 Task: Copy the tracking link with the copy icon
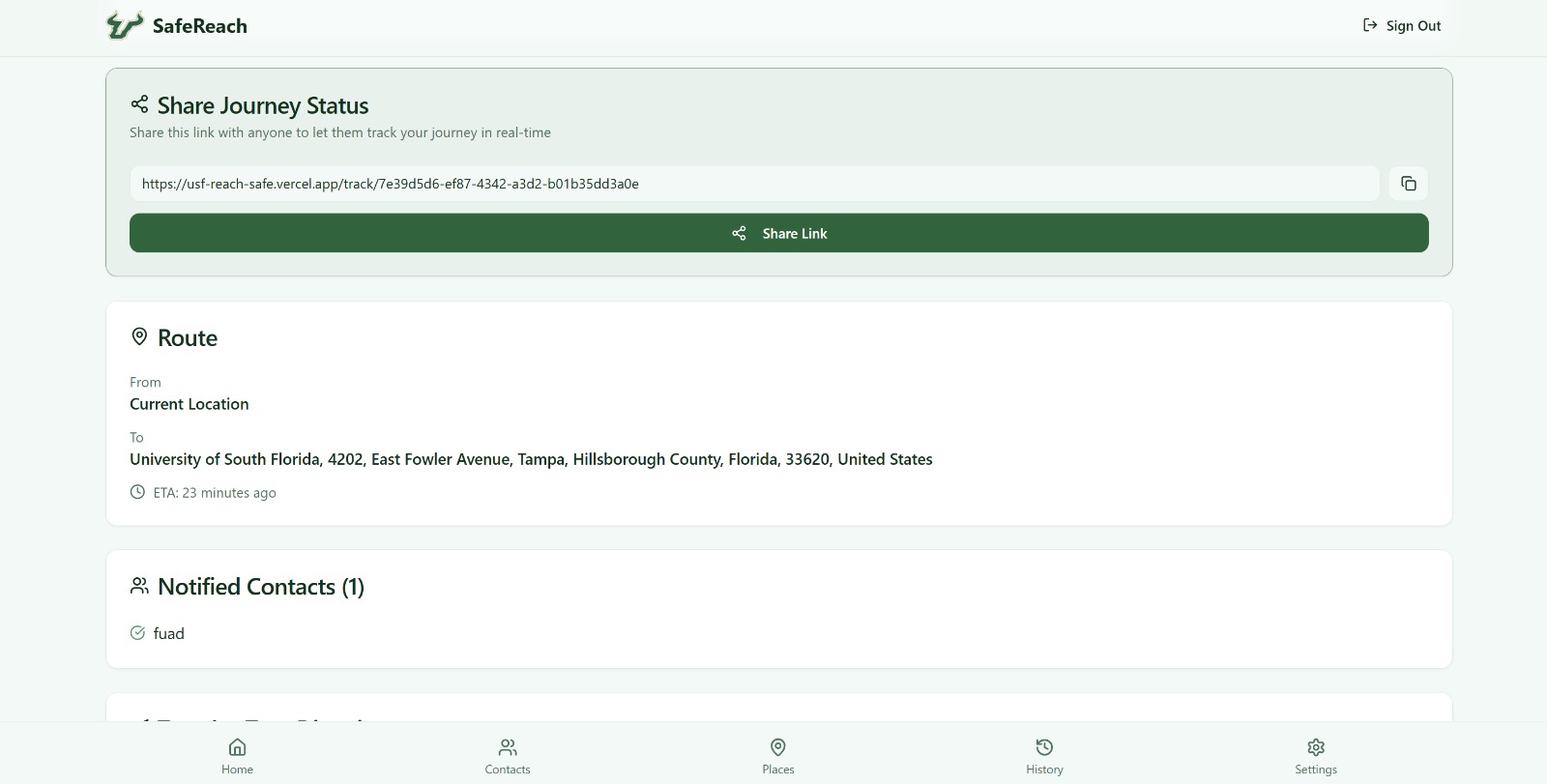(x=1409, y=184)
